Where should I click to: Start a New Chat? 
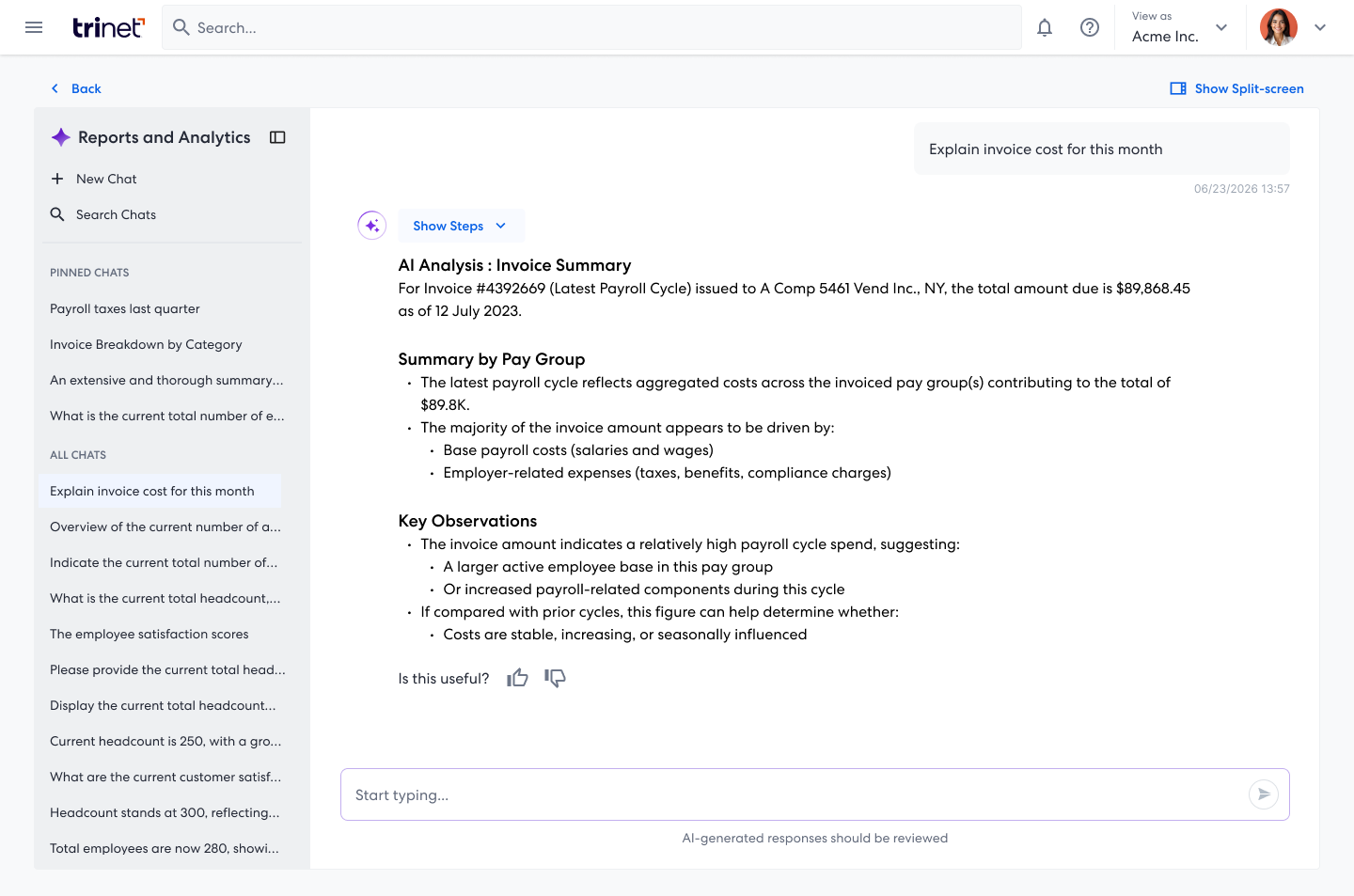point(94,179)
